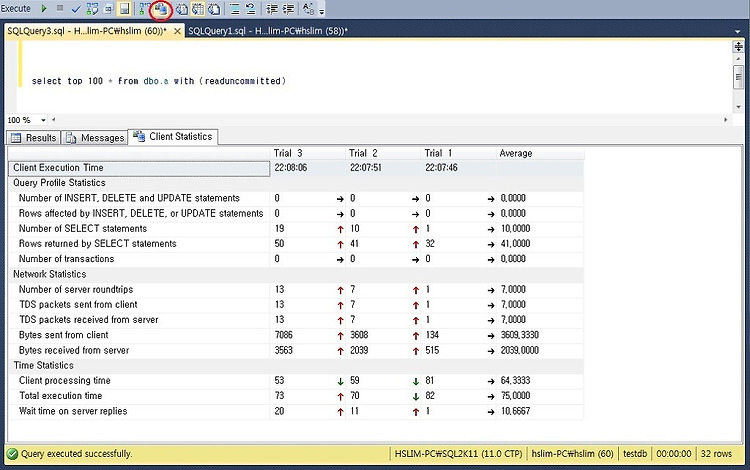Click the Execute query button
Screen dimensions: 750x470
point(16,9)
